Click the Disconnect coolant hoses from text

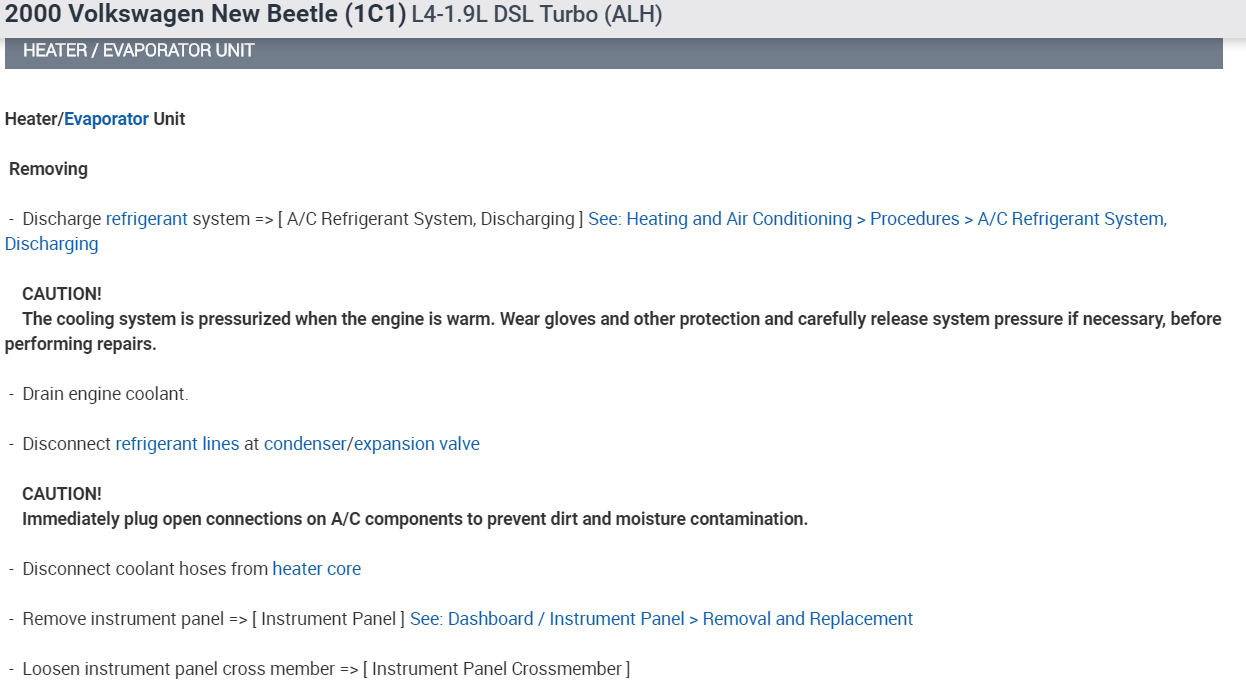145,569
